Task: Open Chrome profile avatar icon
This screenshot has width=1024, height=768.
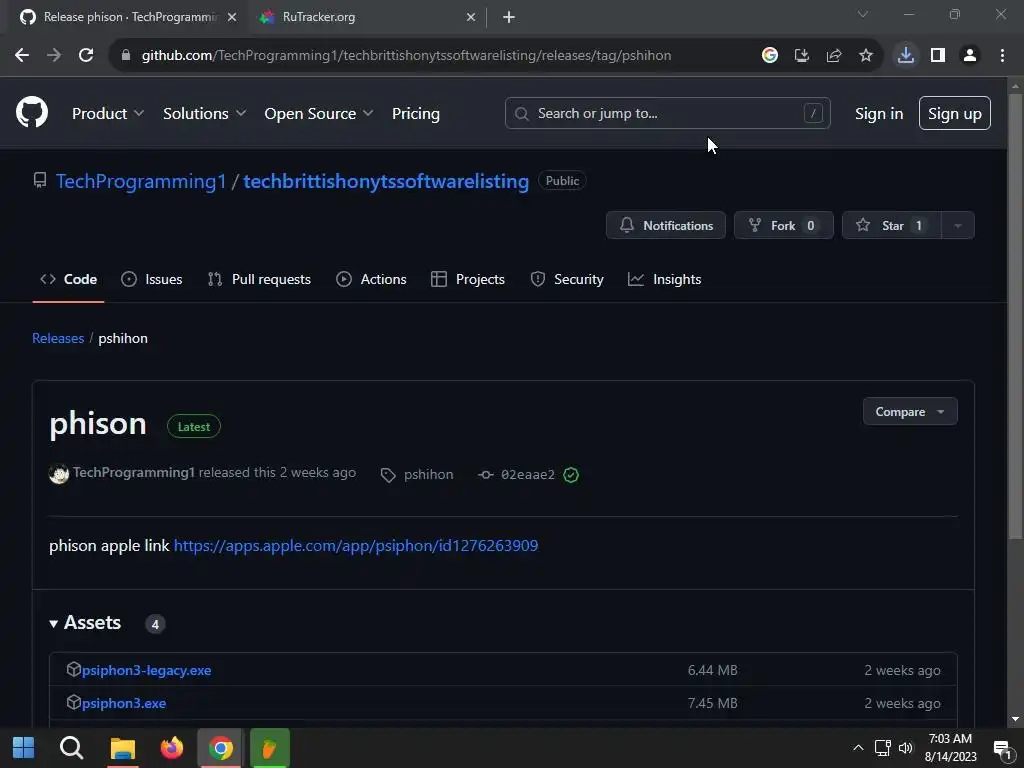Action: (x=970, y=56)
